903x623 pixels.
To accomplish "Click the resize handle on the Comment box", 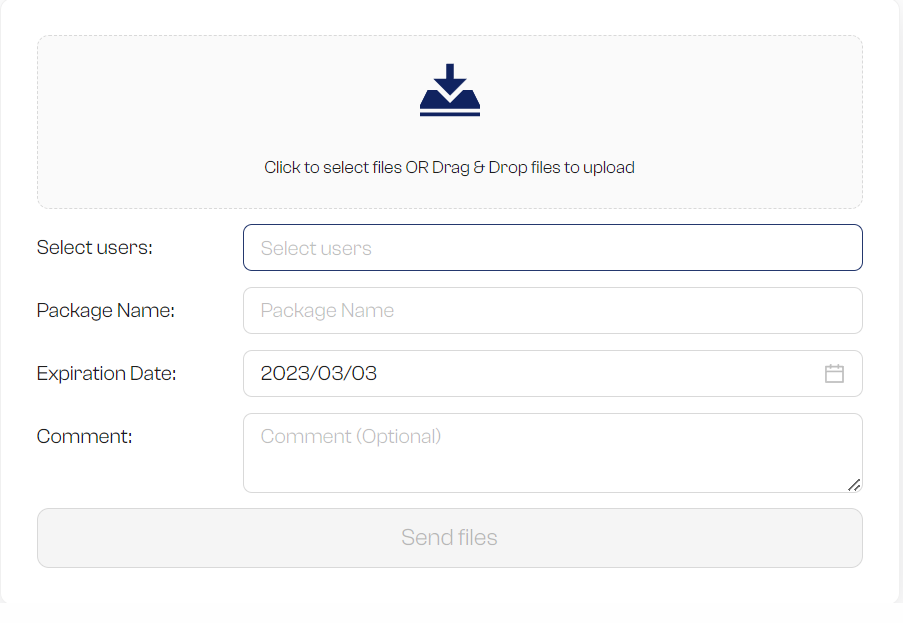I will (854, 487).
